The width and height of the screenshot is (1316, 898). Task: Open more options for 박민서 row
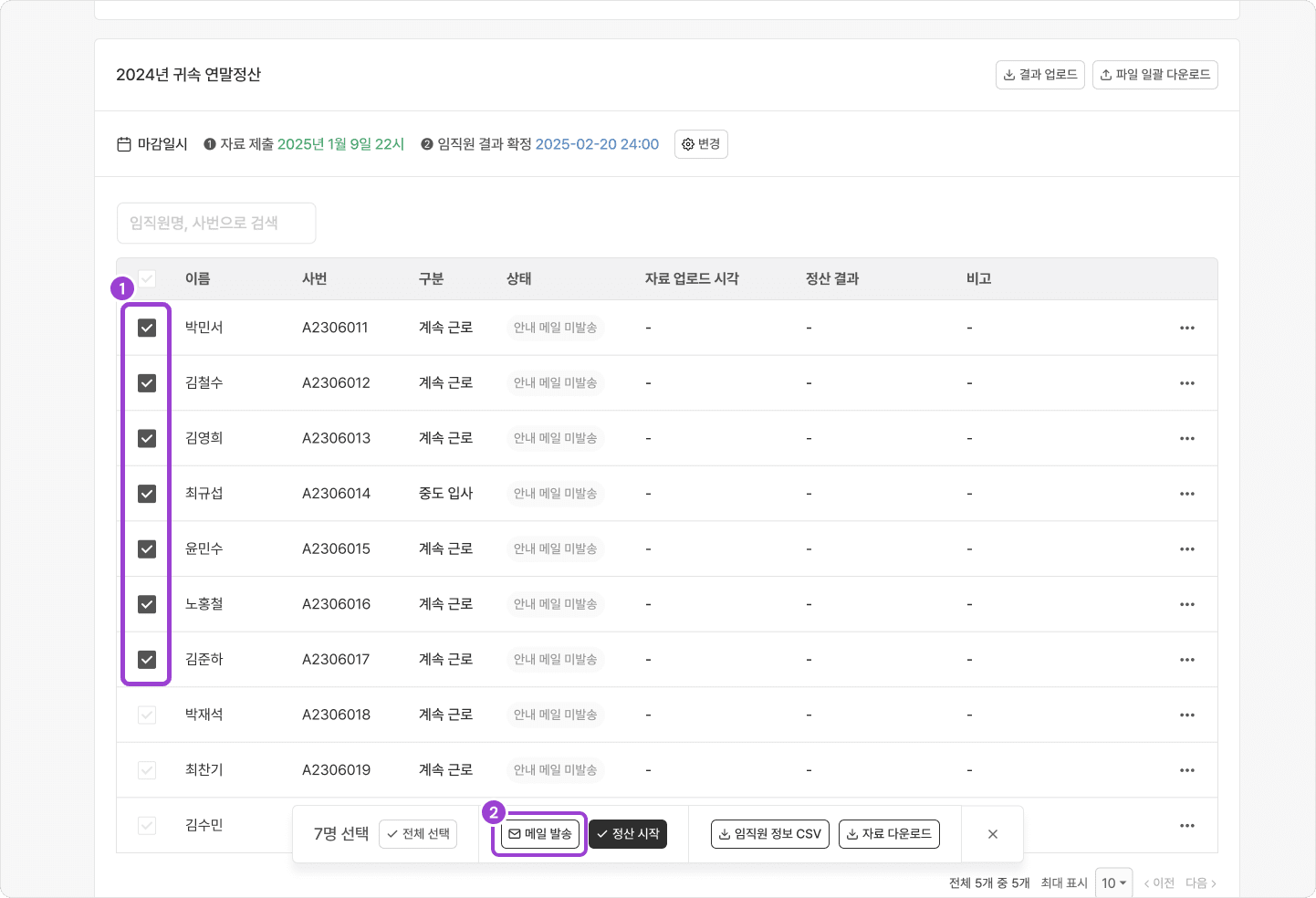tap(1186, 328)
